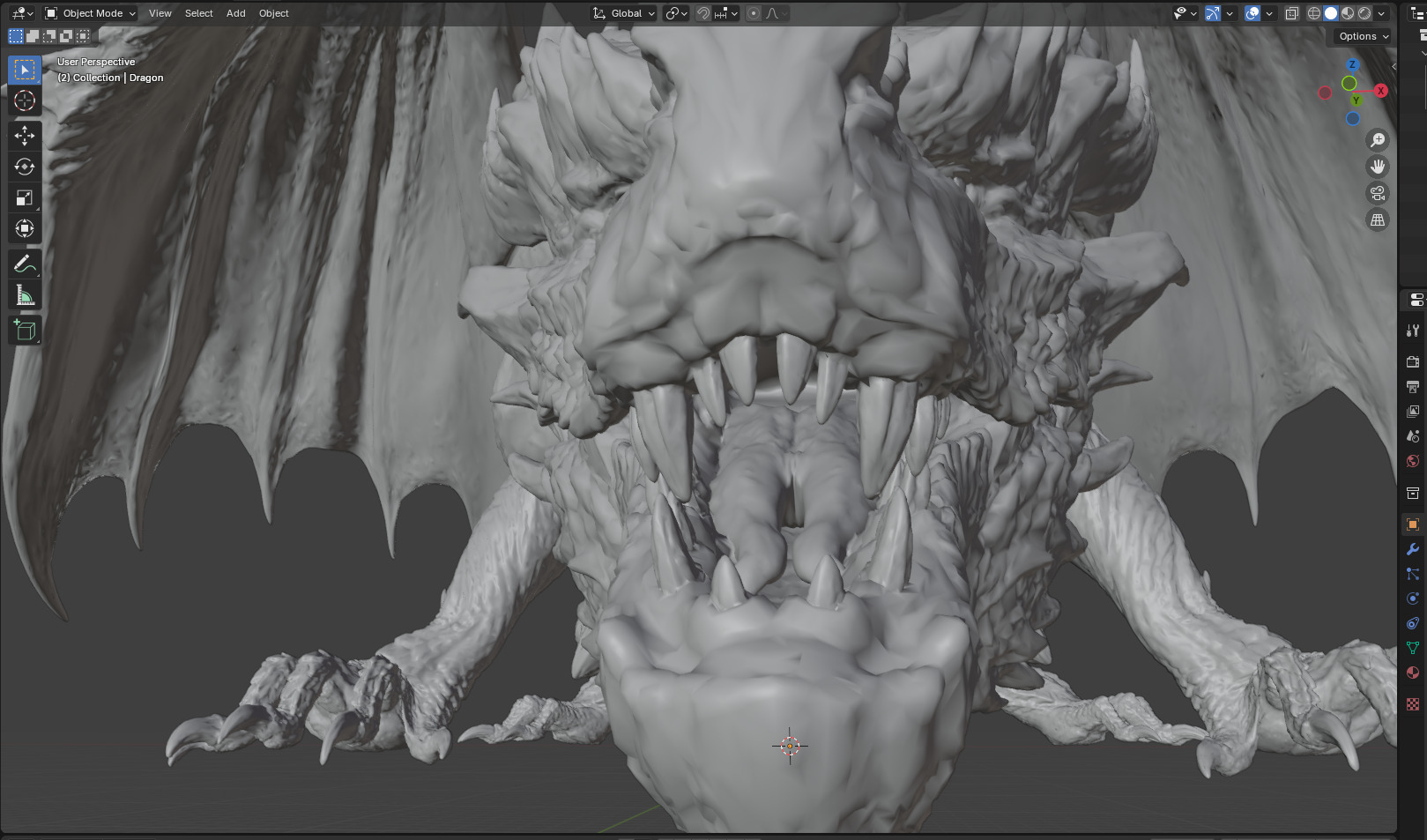Open the Global transform orientation dropdown
This screenshot has width=1427, height=840.
[624, 13]
